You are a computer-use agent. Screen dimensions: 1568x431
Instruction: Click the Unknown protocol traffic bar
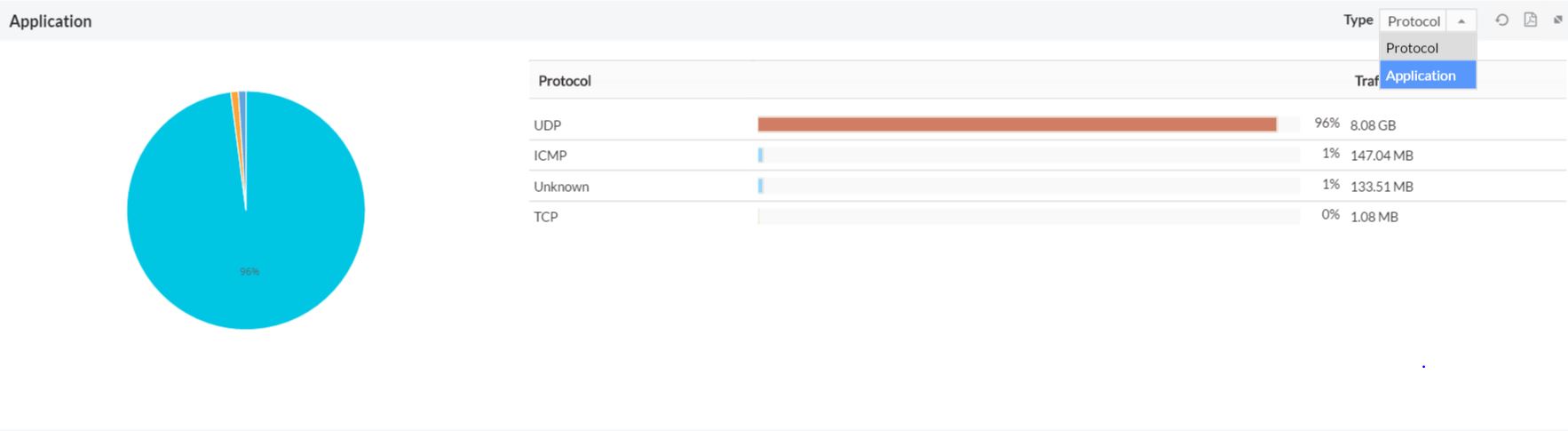(x=761, y=186)
